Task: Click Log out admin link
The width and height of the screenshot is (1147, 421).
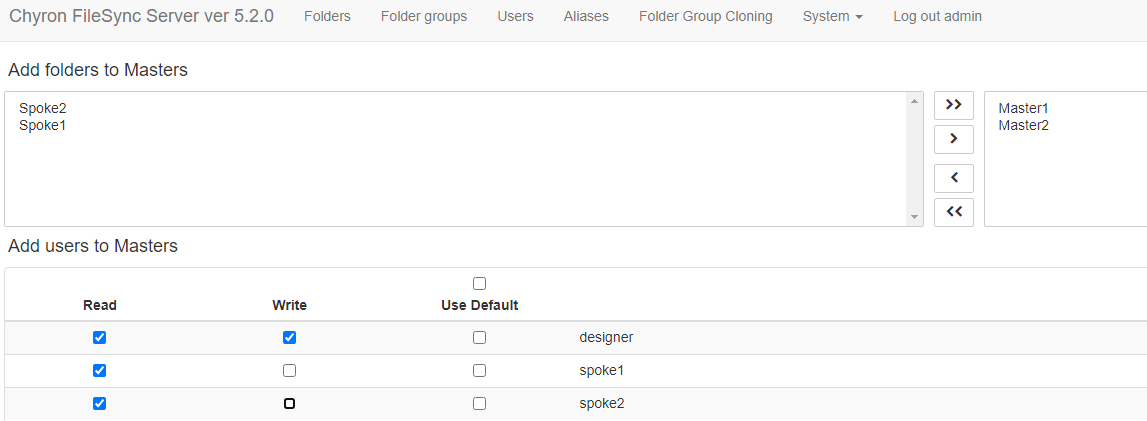Action: (x=937, y=17)
